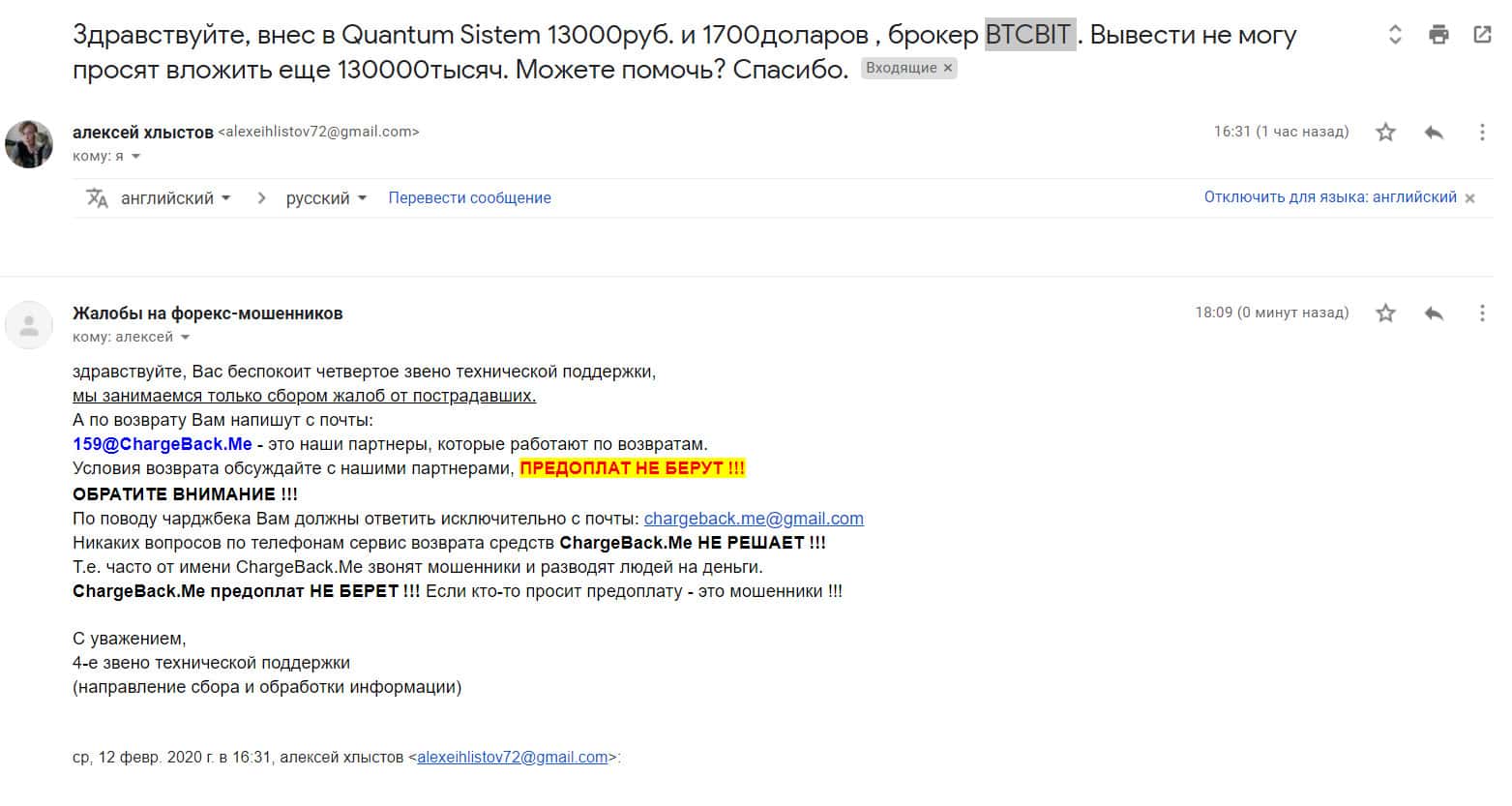Open the conversation in a new window
Screen dimensions: 1512x806
coord(1482,35)
